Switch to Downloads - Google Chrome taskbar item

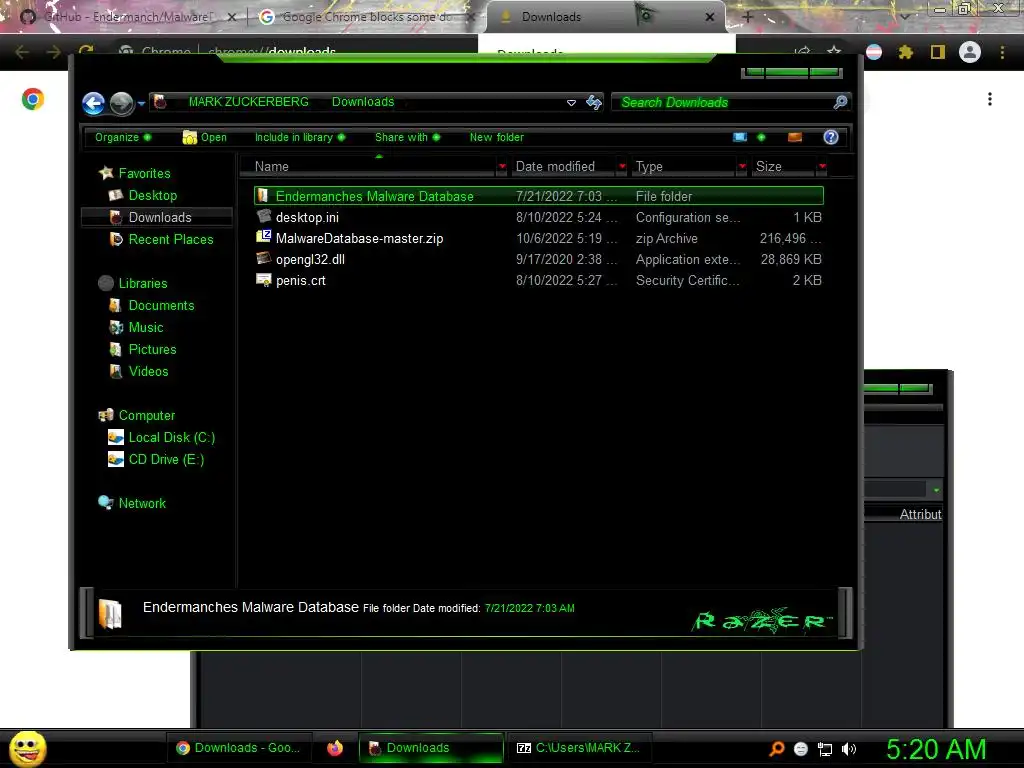point(239,748)
